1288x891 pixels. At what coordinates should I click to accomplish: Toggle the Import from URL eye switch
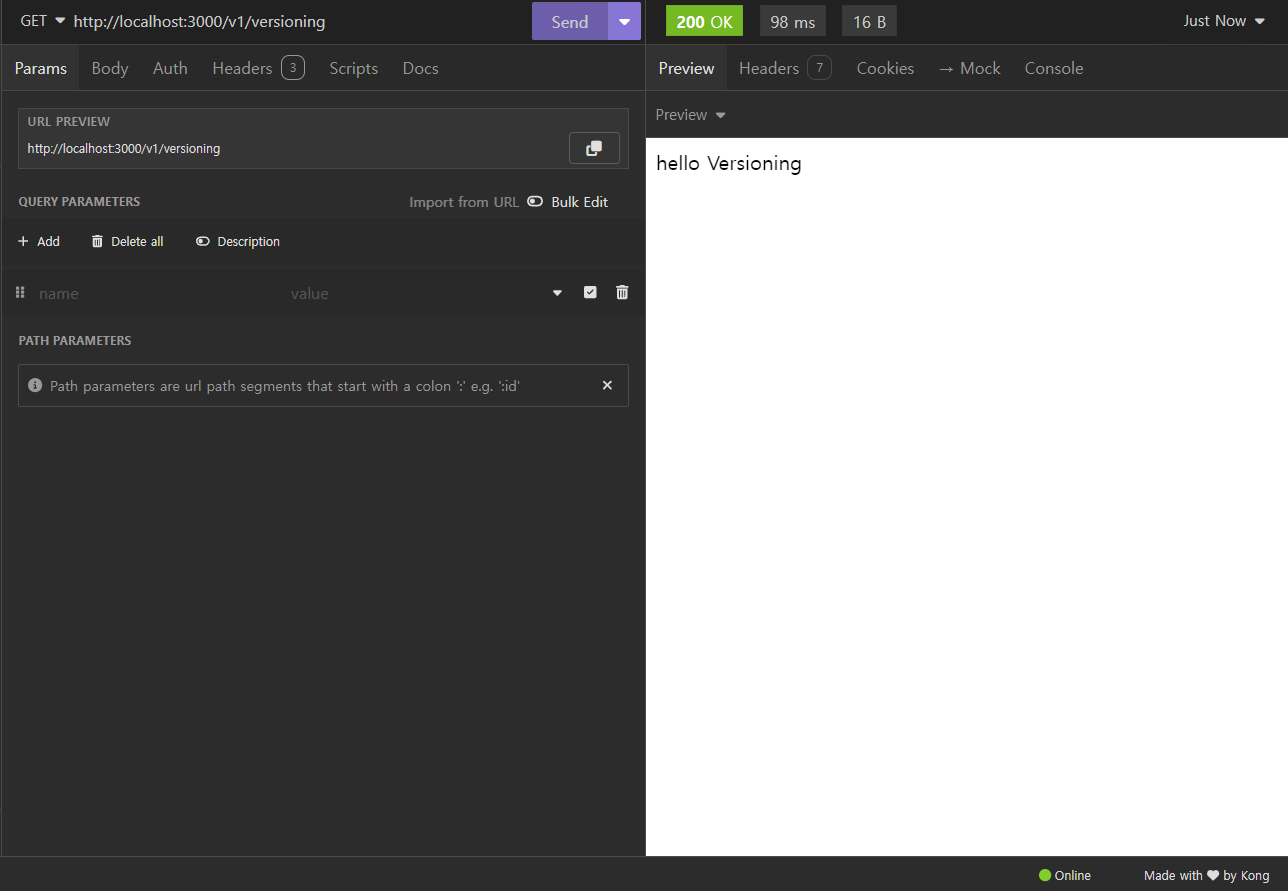(x=535, y=201)
